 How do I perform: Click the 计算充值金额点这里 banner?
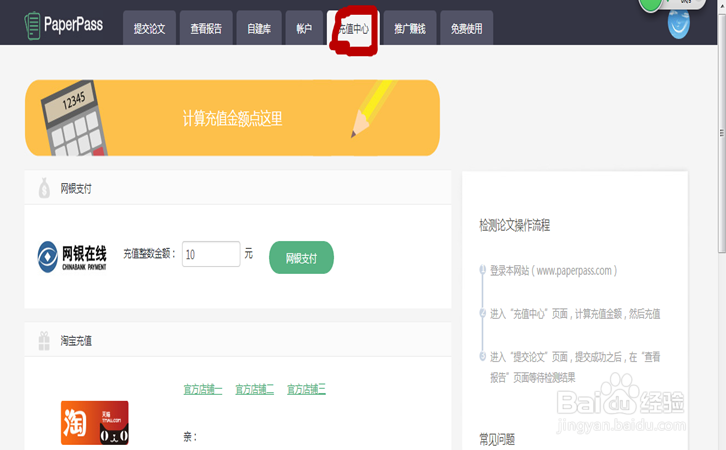coord(232,118)
